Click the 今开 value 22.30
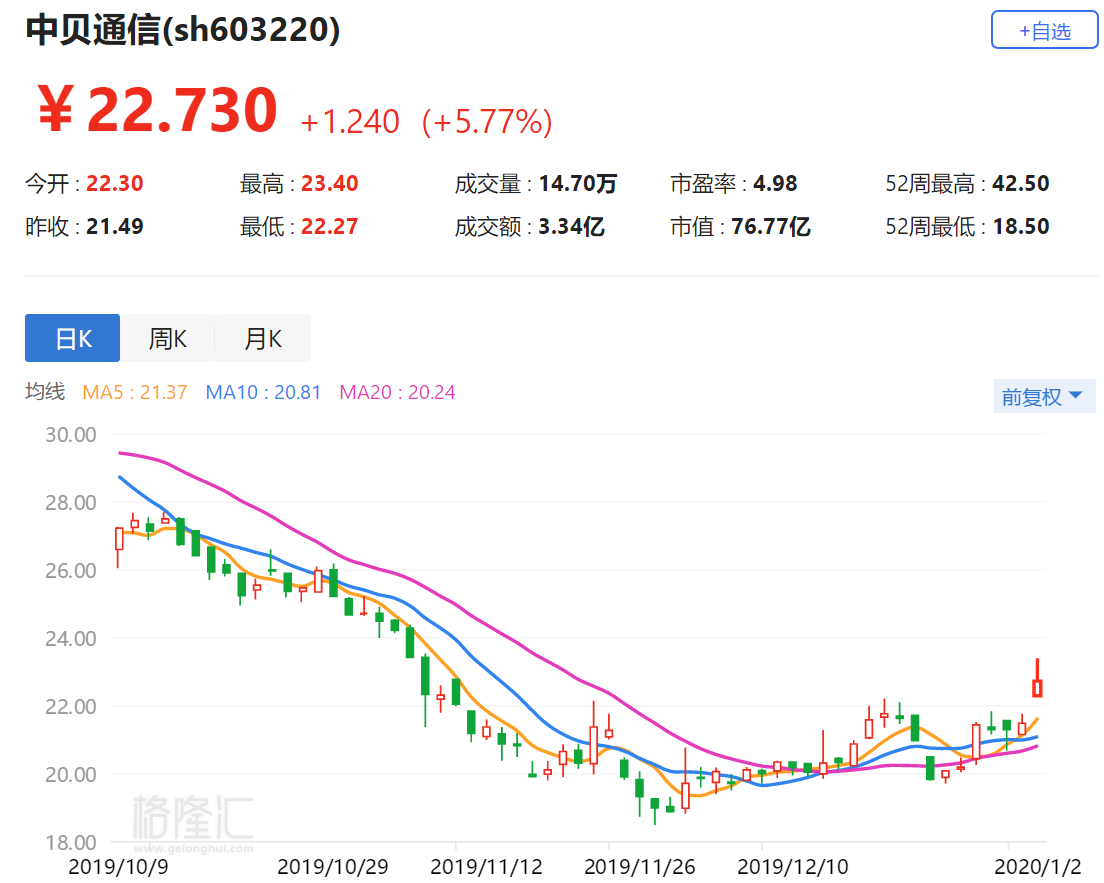1104x883 pixels. click(115, 184)
